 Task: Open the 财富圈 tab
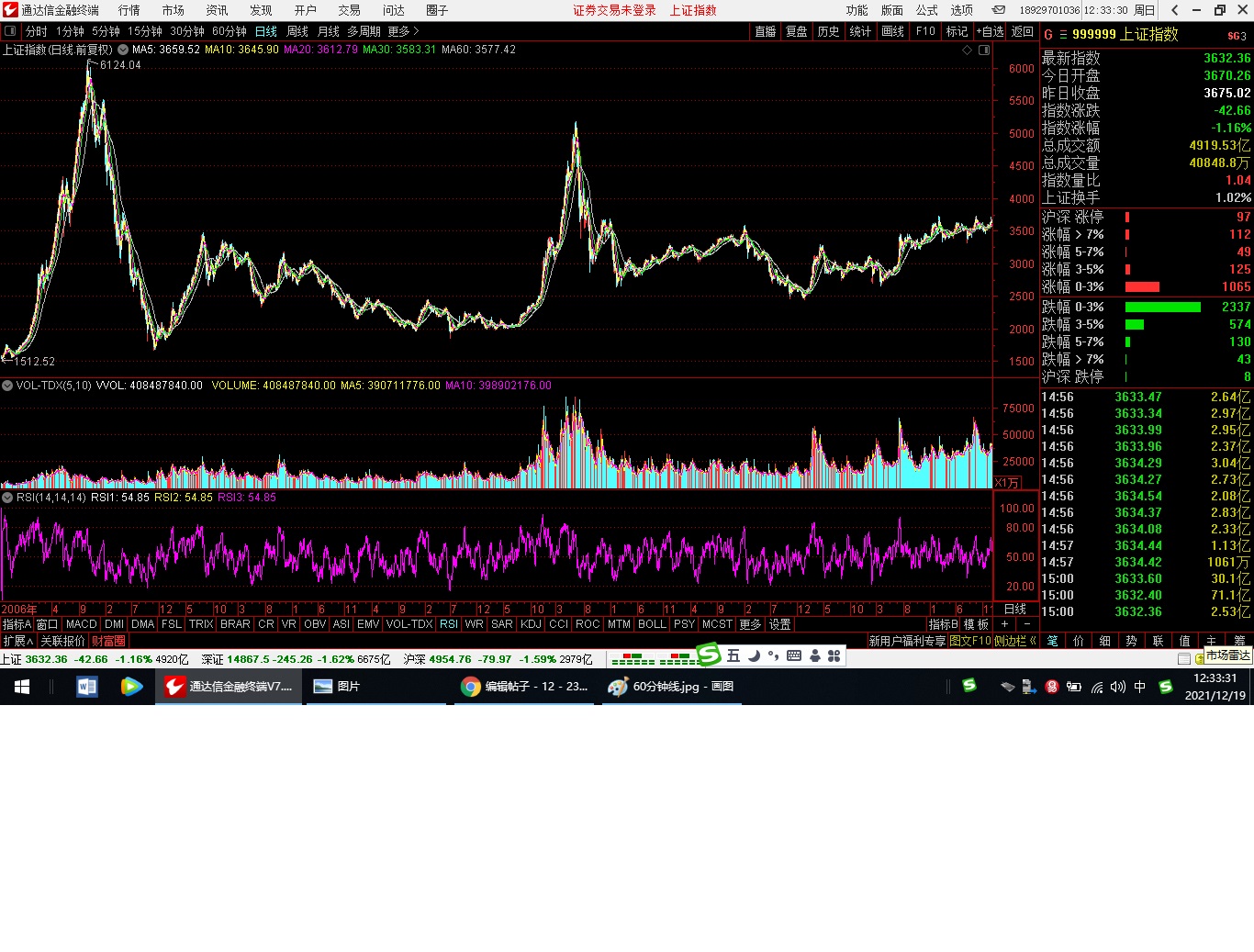click(x=108, y=641)
